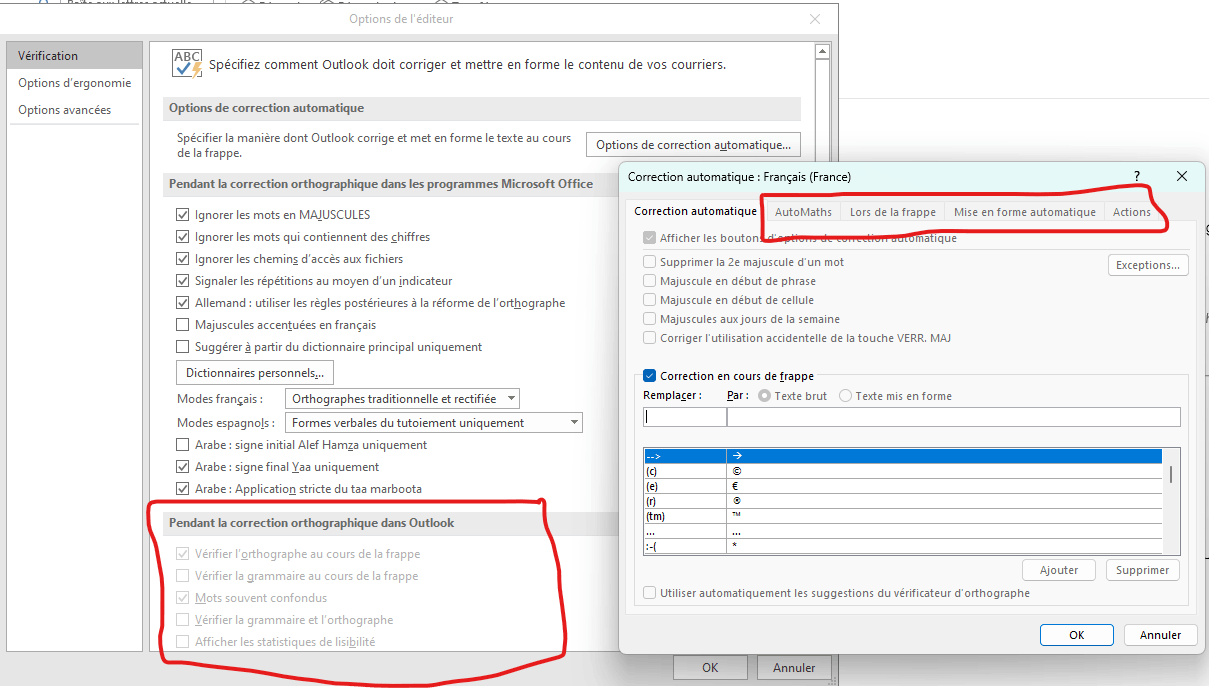Toggle Arabe Application stricte du taa marboota
The height and width of the screenshot is (689, 1209).
point(182,489)
